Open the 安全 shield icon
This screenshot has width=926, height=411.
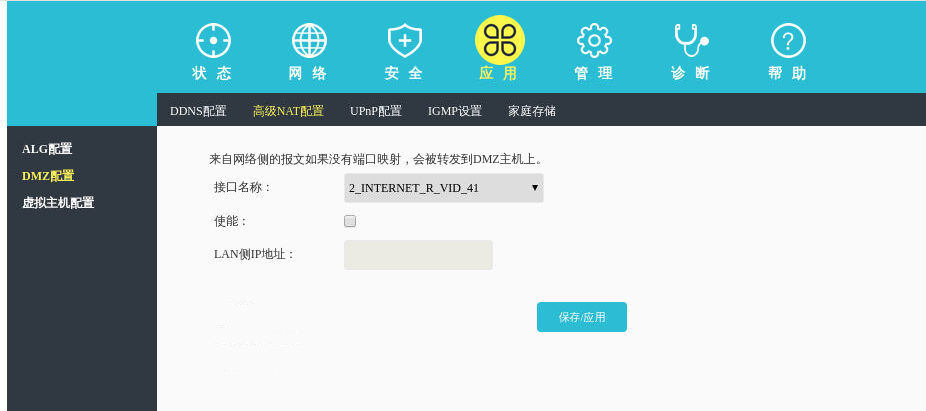coord(405,40)
